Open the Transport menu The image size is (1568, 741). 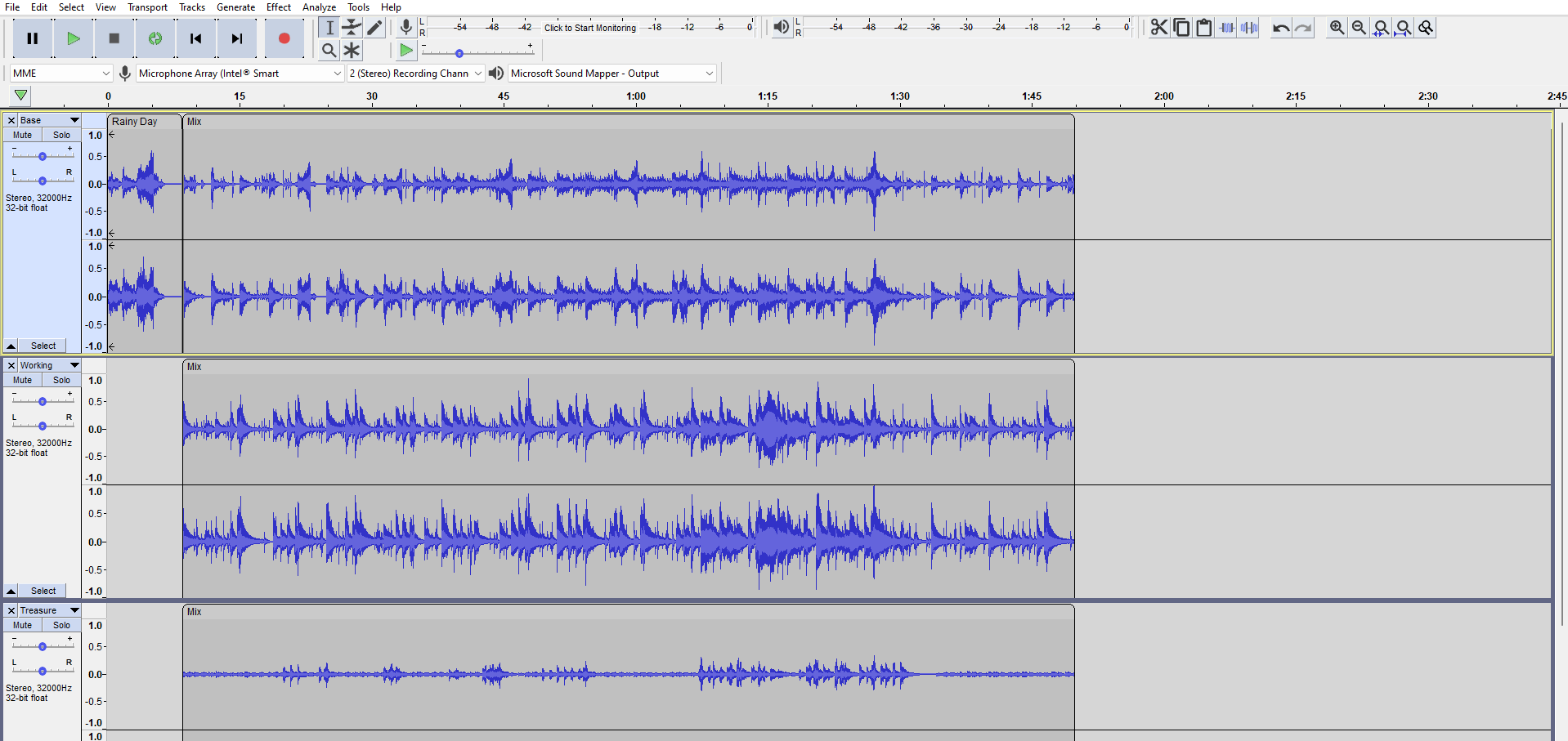coord(147,7)
